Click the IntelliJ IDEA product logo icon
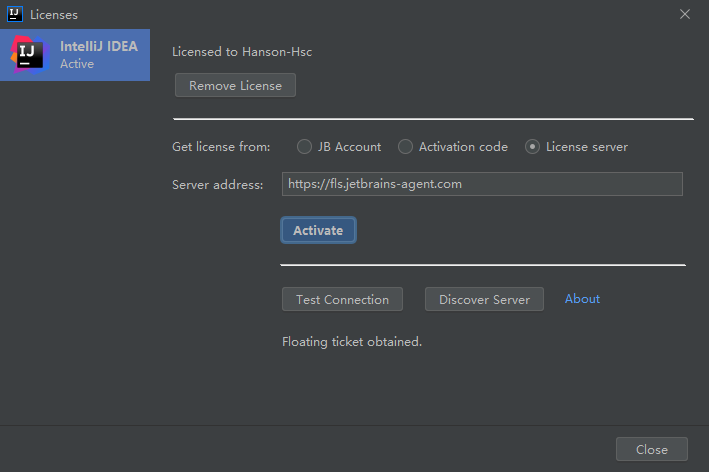The image size is (709, 472). [28, 54]
